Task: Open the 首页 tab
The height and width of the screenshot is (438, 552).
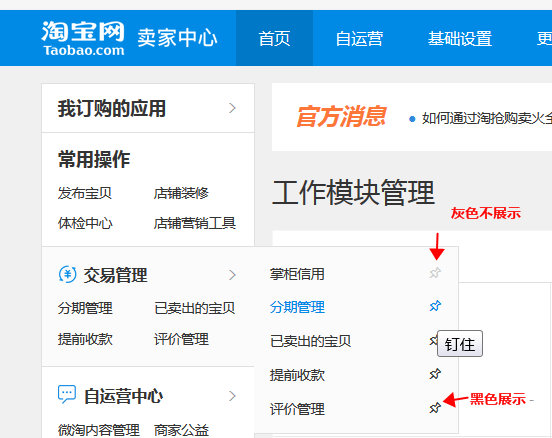Action: [x=274, y=38]
